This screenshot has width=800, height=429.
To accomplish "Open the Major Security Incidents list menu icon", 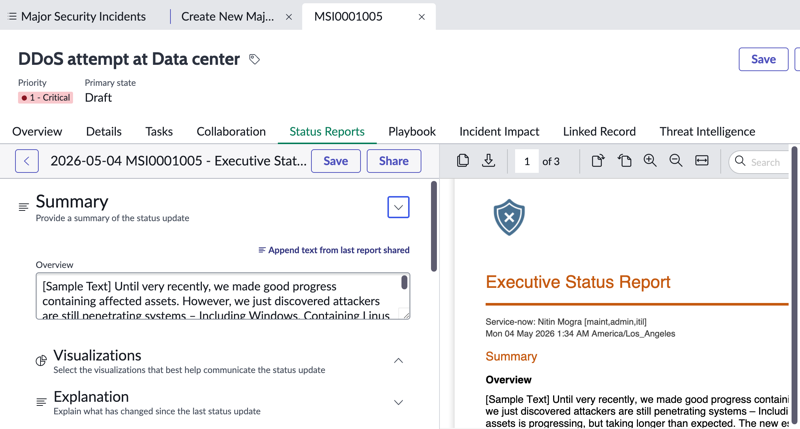I will (x=12, y=17).
